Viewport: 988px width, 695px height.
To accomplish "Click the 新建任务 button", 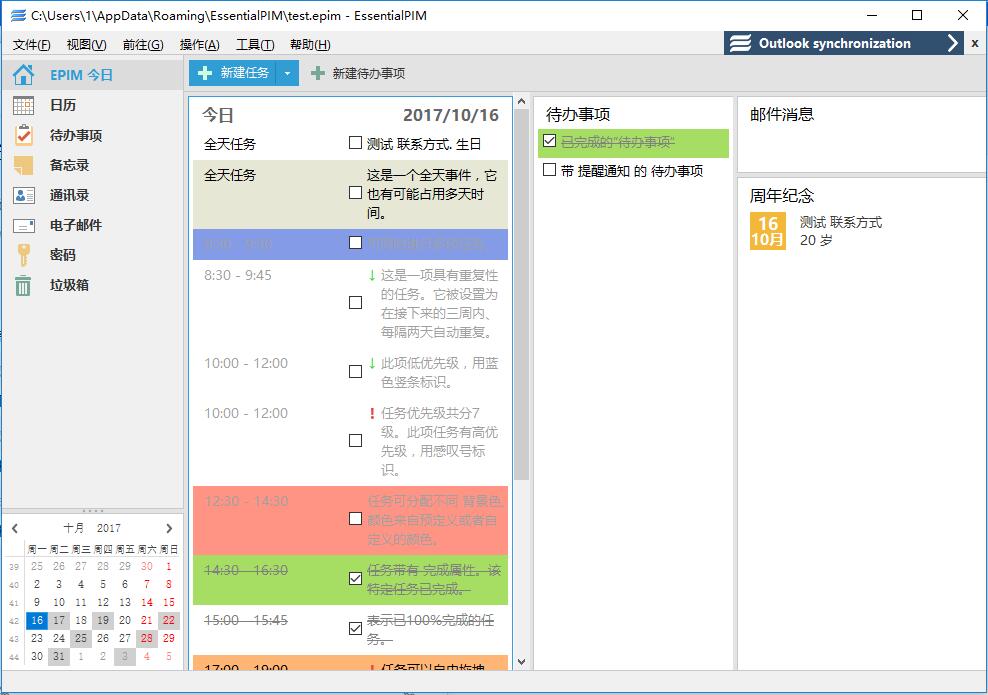I will click(233, 73).
